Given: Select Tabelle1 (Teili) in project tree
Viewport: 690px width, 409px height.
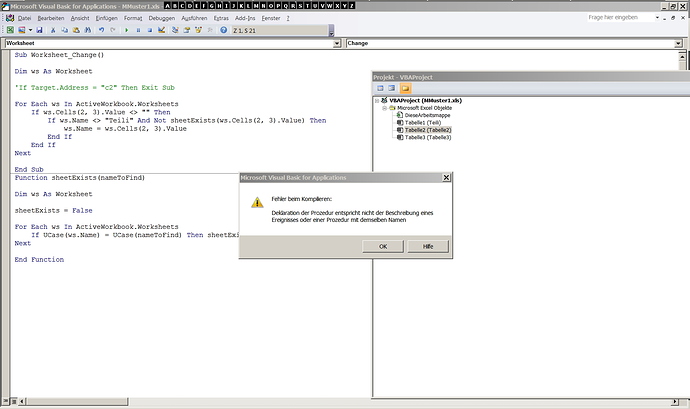Looking at the screenshot, I should click(422, 123).
